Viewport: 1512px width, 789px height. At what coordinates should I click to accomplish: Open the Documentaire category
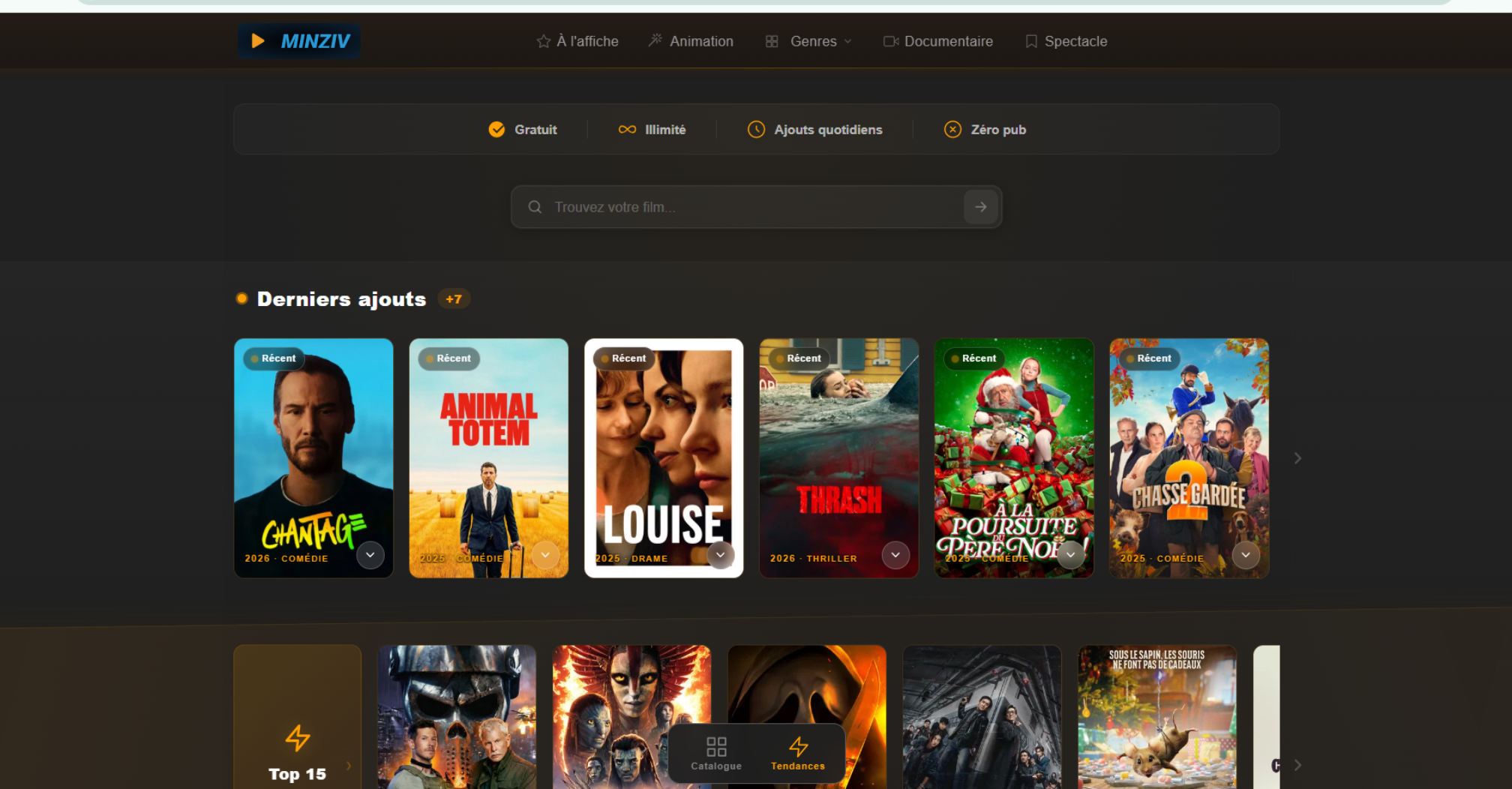tap(937, 41)
